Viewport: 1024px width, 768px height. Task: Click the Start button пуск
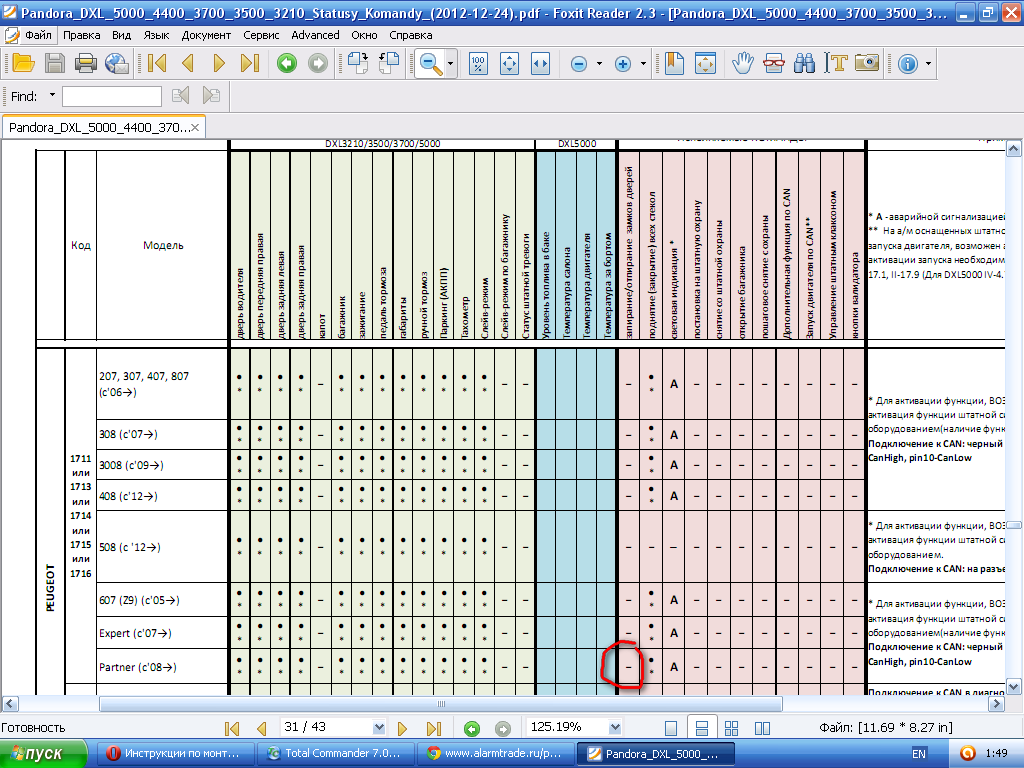pos(43,754)
